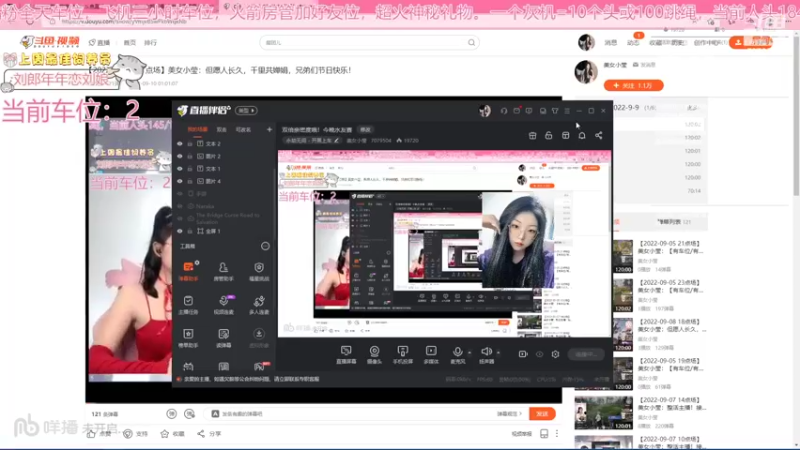The width and height of the screenshot is (800, 450).
Task: Click the start streaming button in bottom bar
Action: tap(586, 354)
